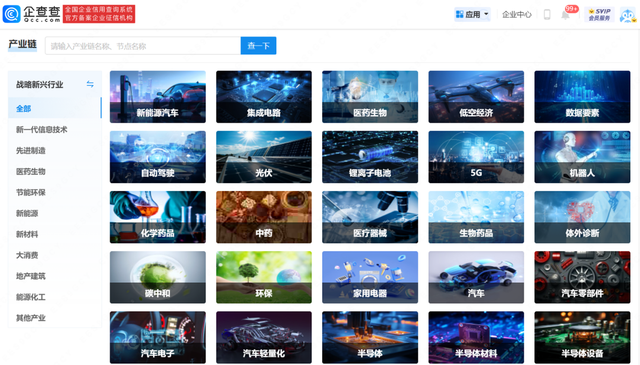
Task: Open the 中药 industry card
Action: pyautogui.click(x=264, y=217)
